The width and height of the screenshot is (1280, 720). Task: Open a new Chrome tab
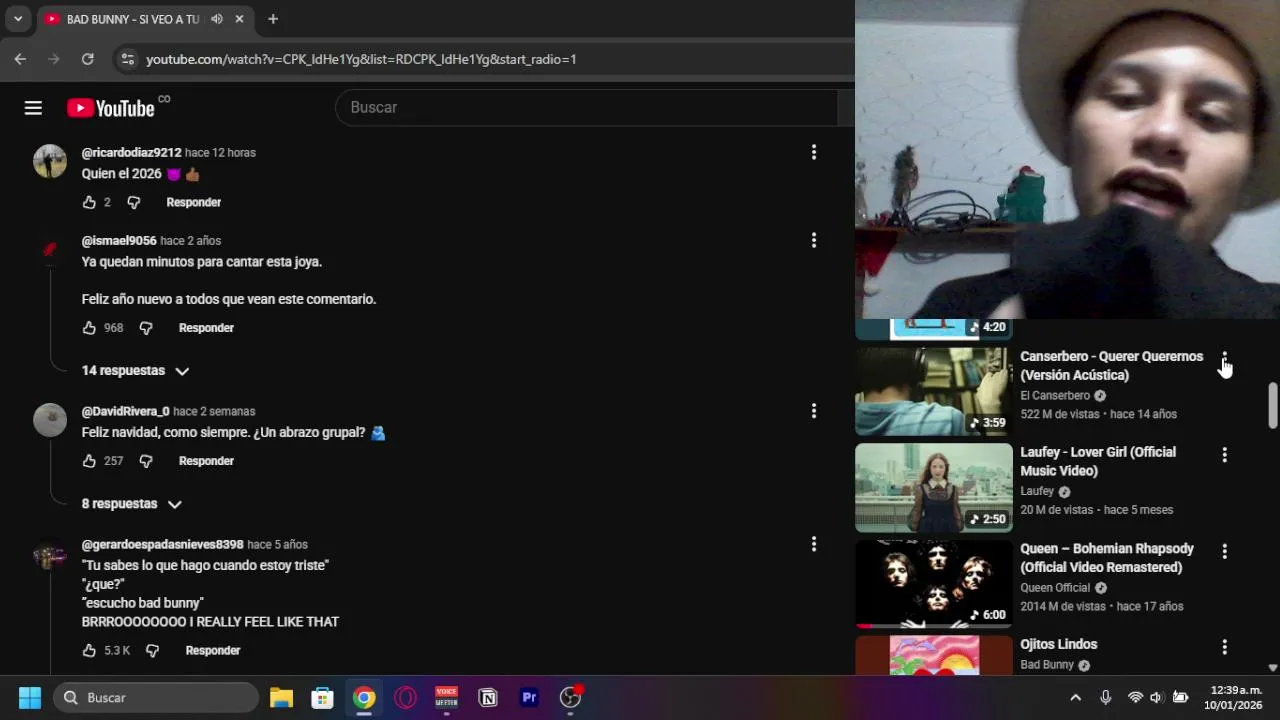click(273, 19)
